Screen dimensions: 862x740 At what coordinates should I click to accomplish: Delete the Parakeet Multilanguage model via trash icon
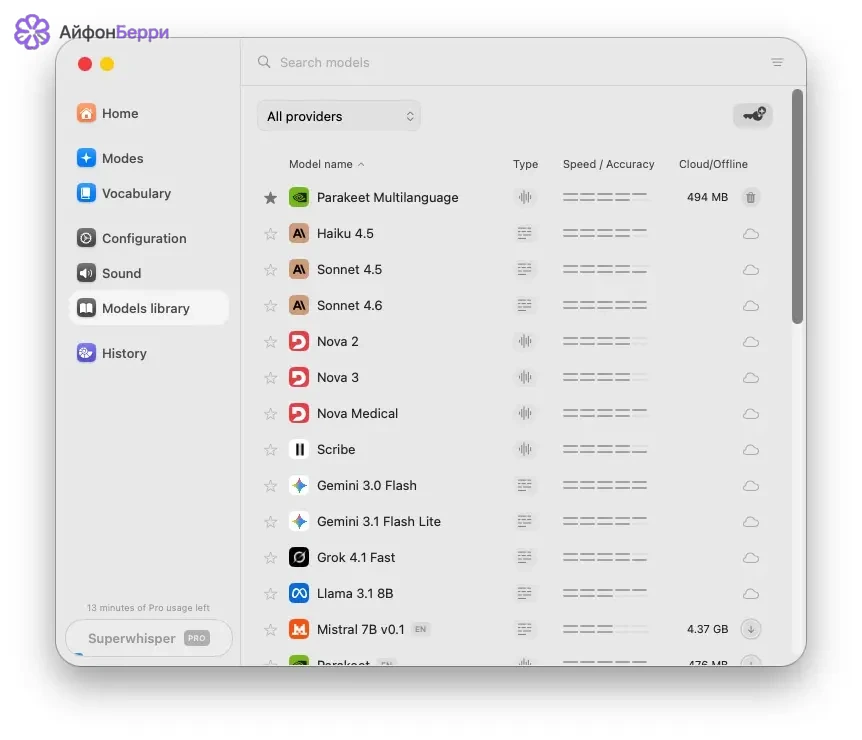(750, 197)
